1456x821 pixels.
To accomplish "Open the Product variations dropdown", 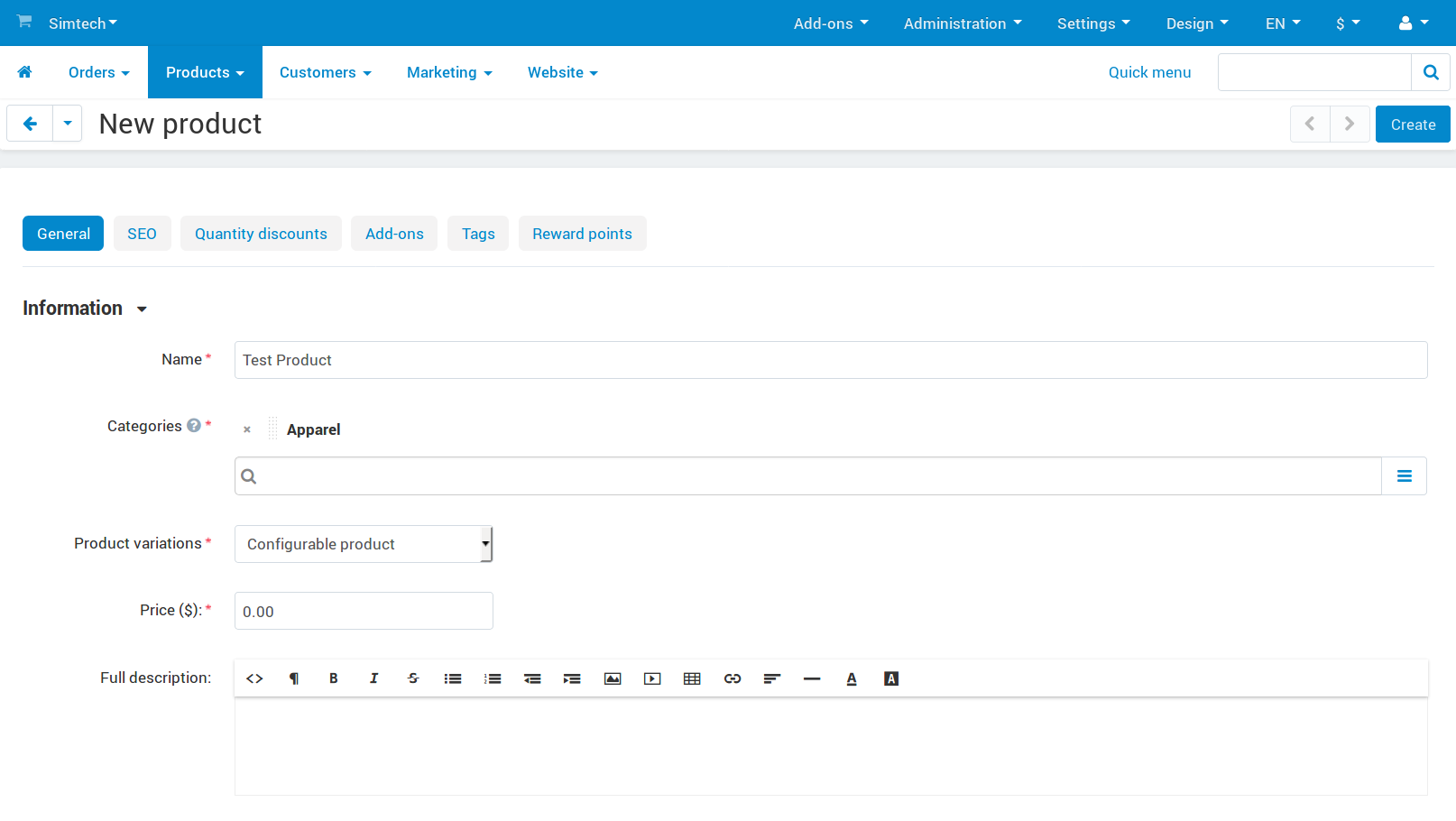I will pyautogui.click(x=364, y=544).
